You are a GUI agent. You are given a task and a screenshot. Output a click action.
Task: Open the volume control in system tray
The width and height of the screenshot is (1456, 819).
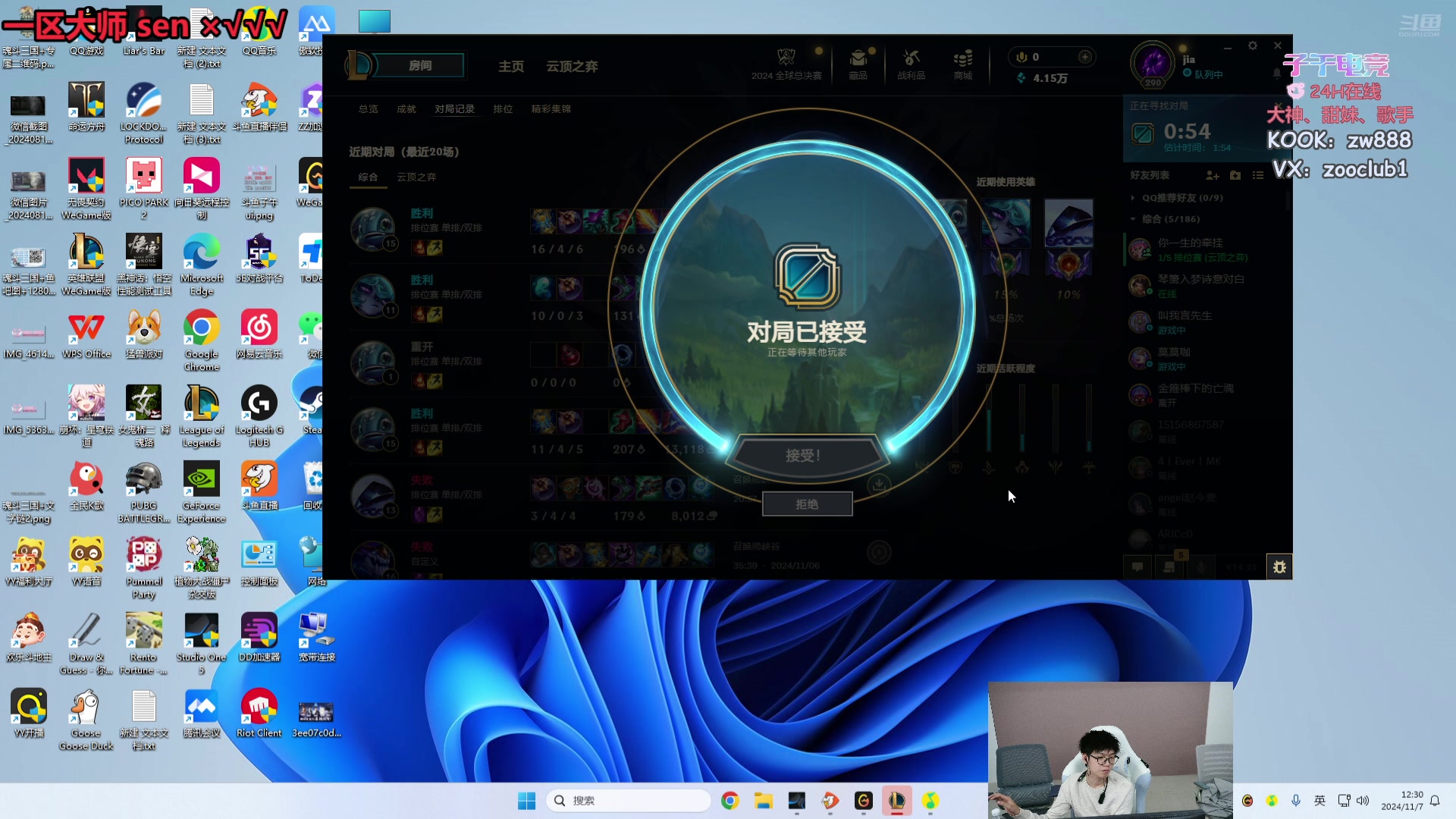(1363, 801)
